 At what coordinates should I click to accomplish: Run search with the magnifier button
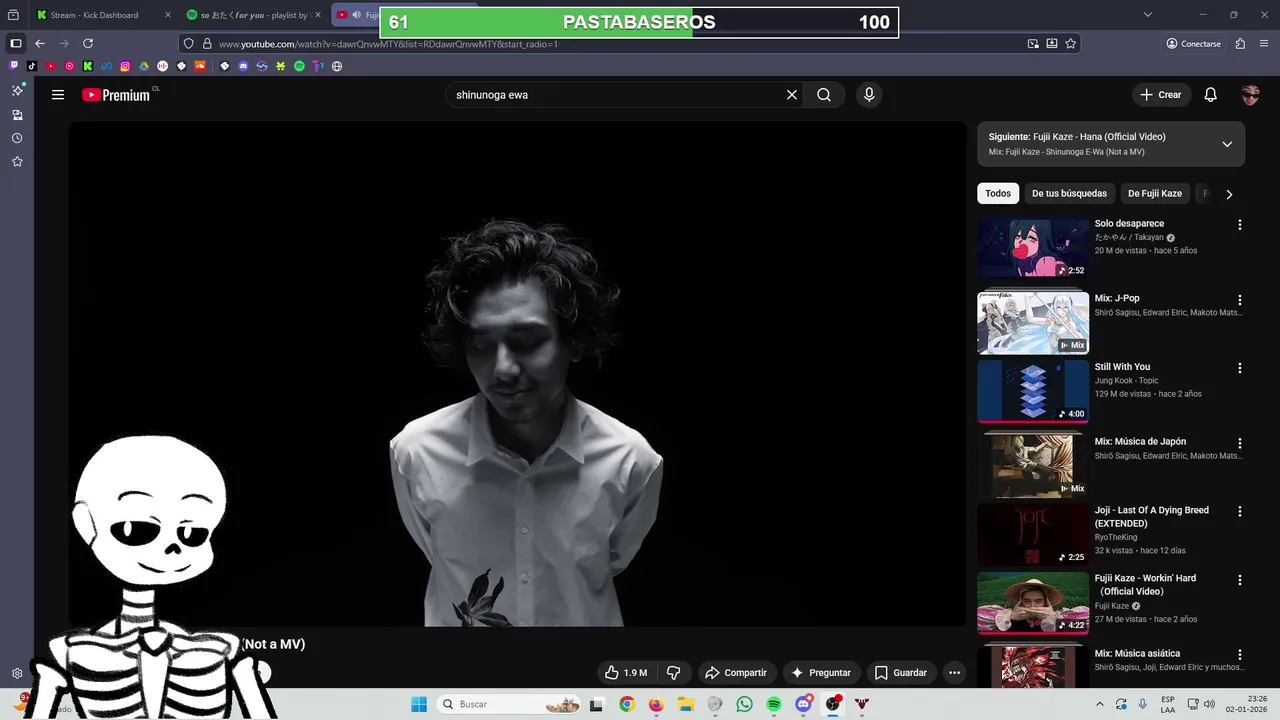824,95
